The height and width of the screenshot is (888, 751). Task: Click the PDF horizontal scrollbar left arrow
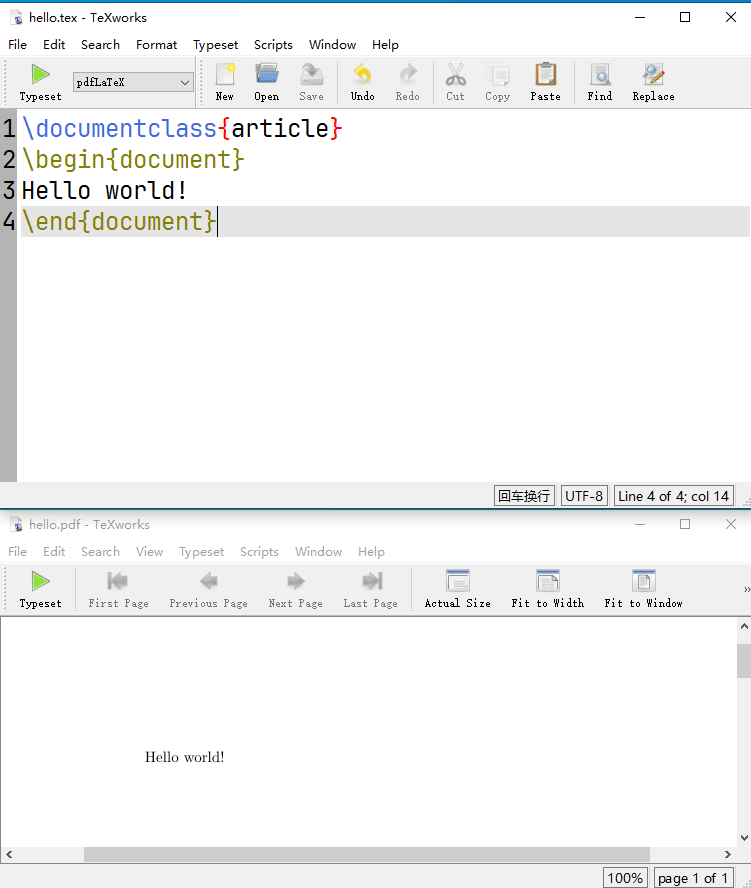[x=9, y=854]
